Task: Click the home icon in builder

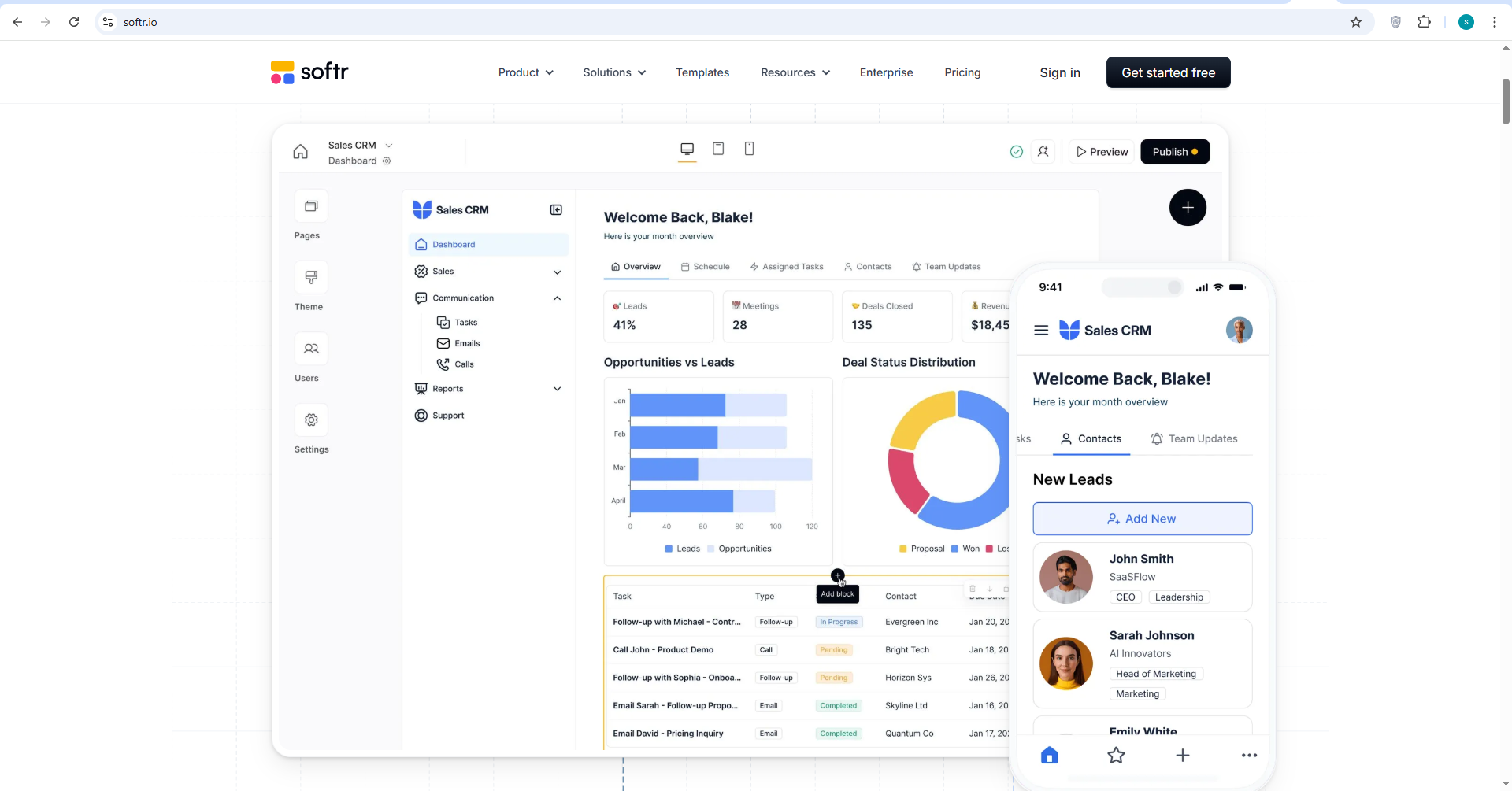Action: click(x=301, y=152)
